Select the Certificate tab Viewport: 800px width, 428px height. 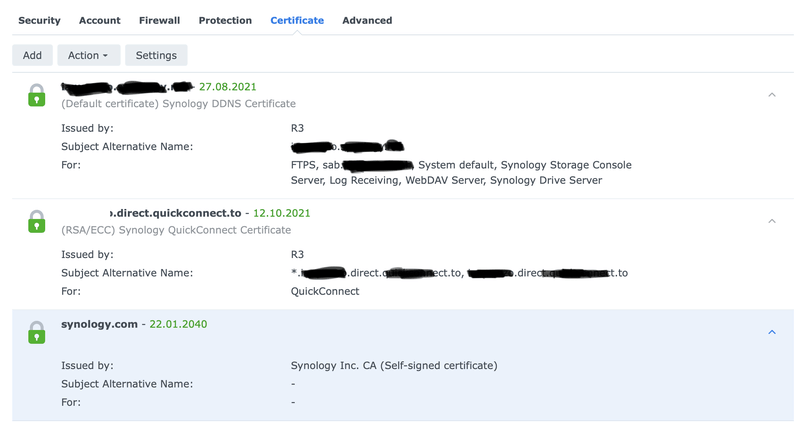tap(297, 20)
